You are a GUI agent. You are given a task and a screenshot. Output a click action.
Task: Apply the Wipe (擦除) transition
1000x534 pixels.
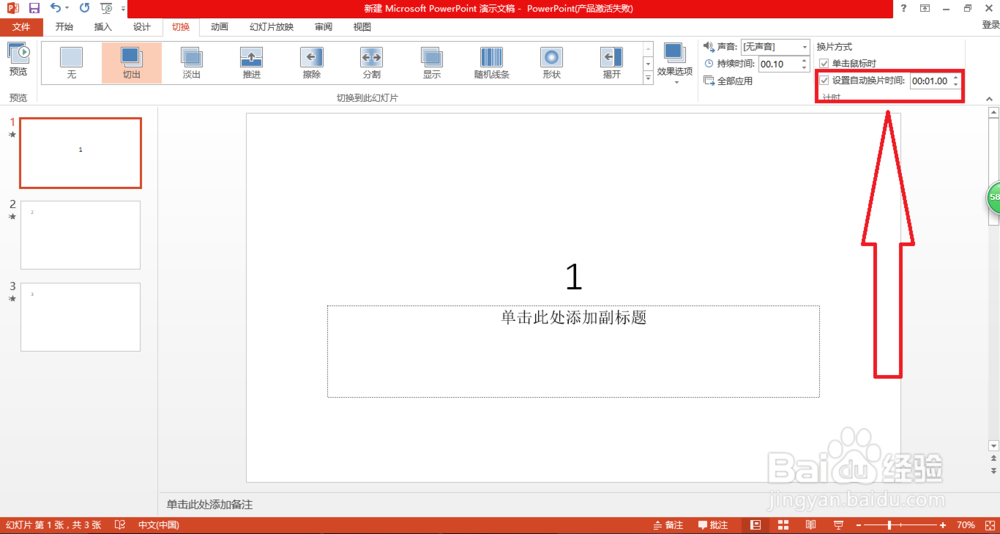pyautogui.click(x=311, y=63)
